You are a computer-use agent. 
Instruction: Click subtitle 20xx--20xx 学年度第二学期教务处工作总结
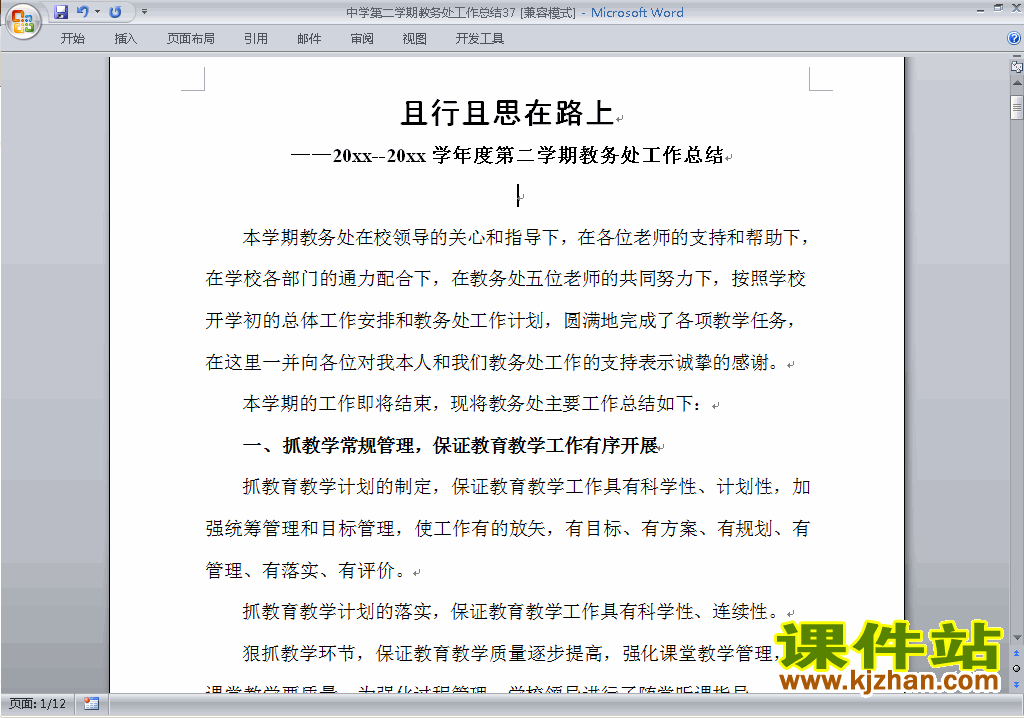click(x=528, y=155)
